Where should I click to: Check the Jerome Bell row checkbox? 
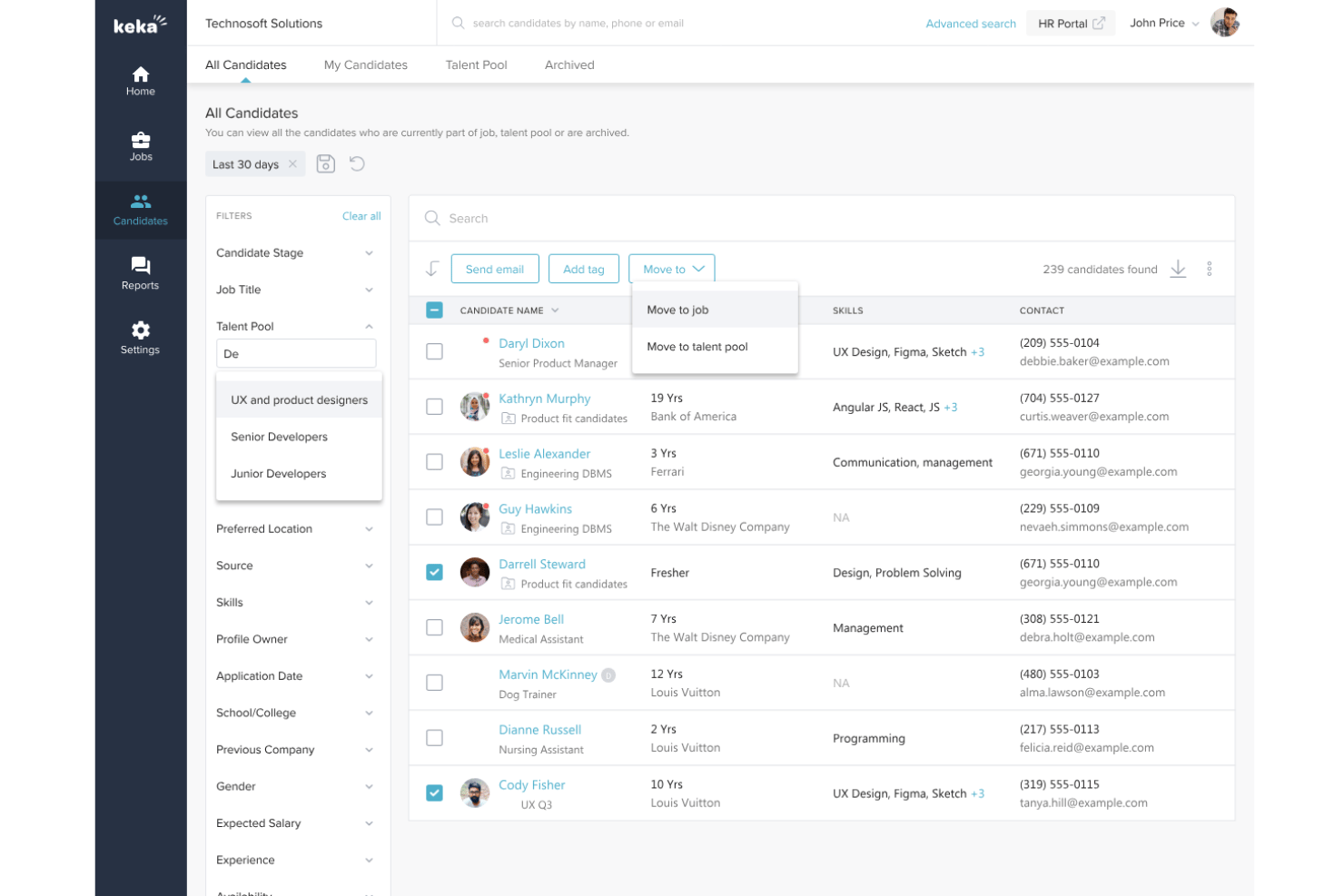[435, 627]
